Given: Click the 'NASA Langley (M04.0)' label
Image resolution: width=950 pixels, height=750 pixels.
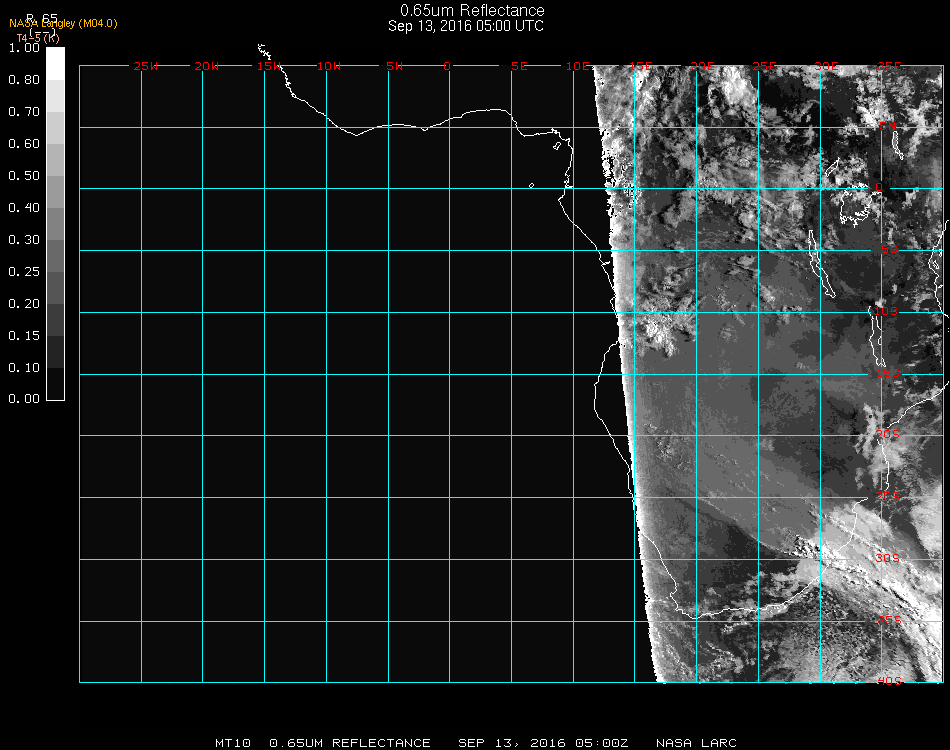Looking at the screenshot, I should (63, 23).
